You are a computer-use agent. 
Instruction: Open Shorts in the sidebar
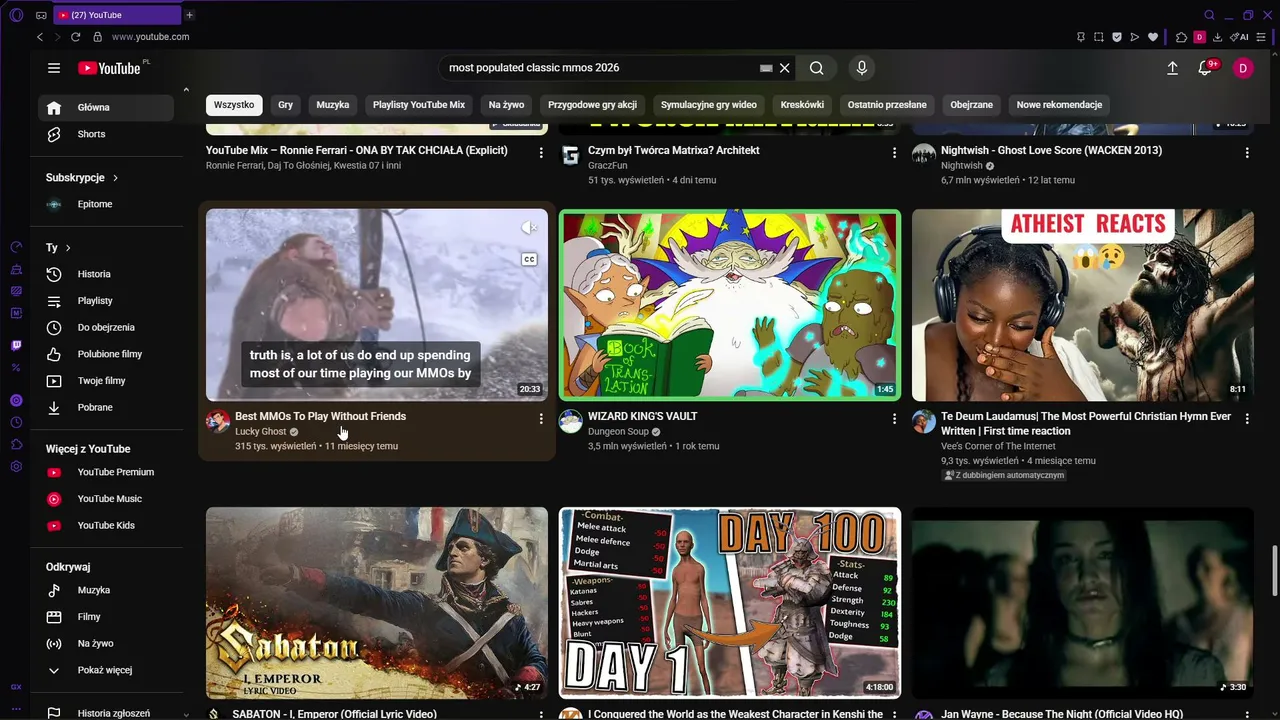click(x=106, y=134)
